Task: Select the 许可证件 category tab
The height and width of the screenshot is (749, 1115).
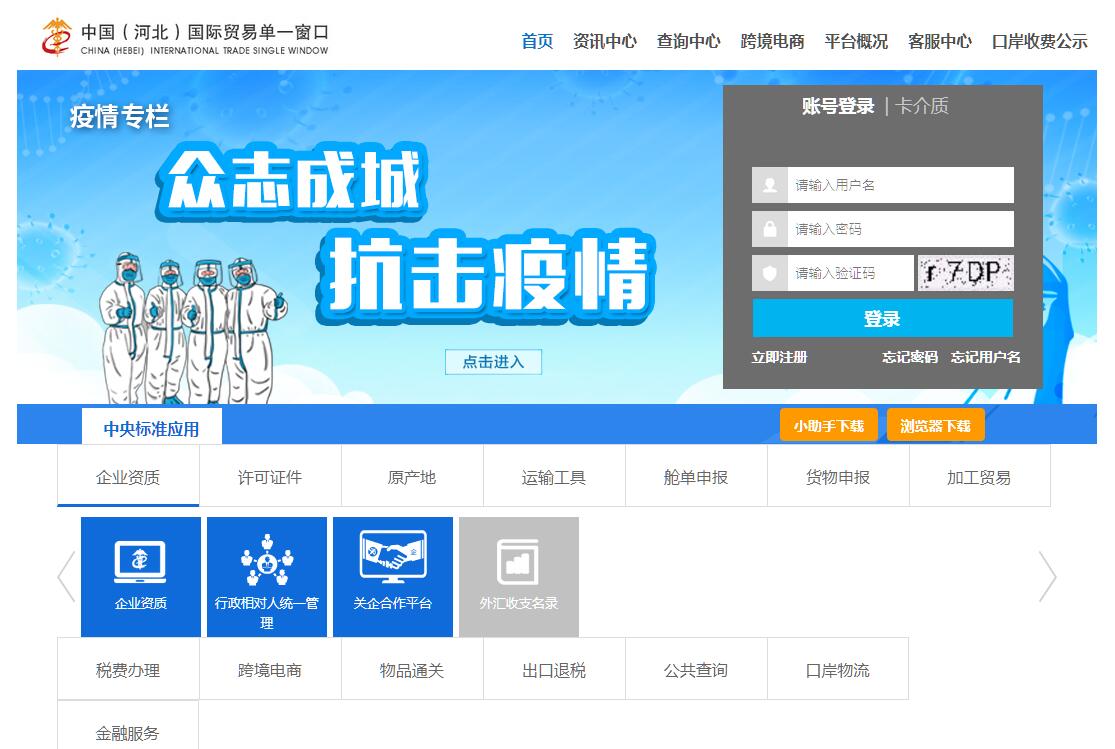Action: pyautogui.click(x=270, y=477)
